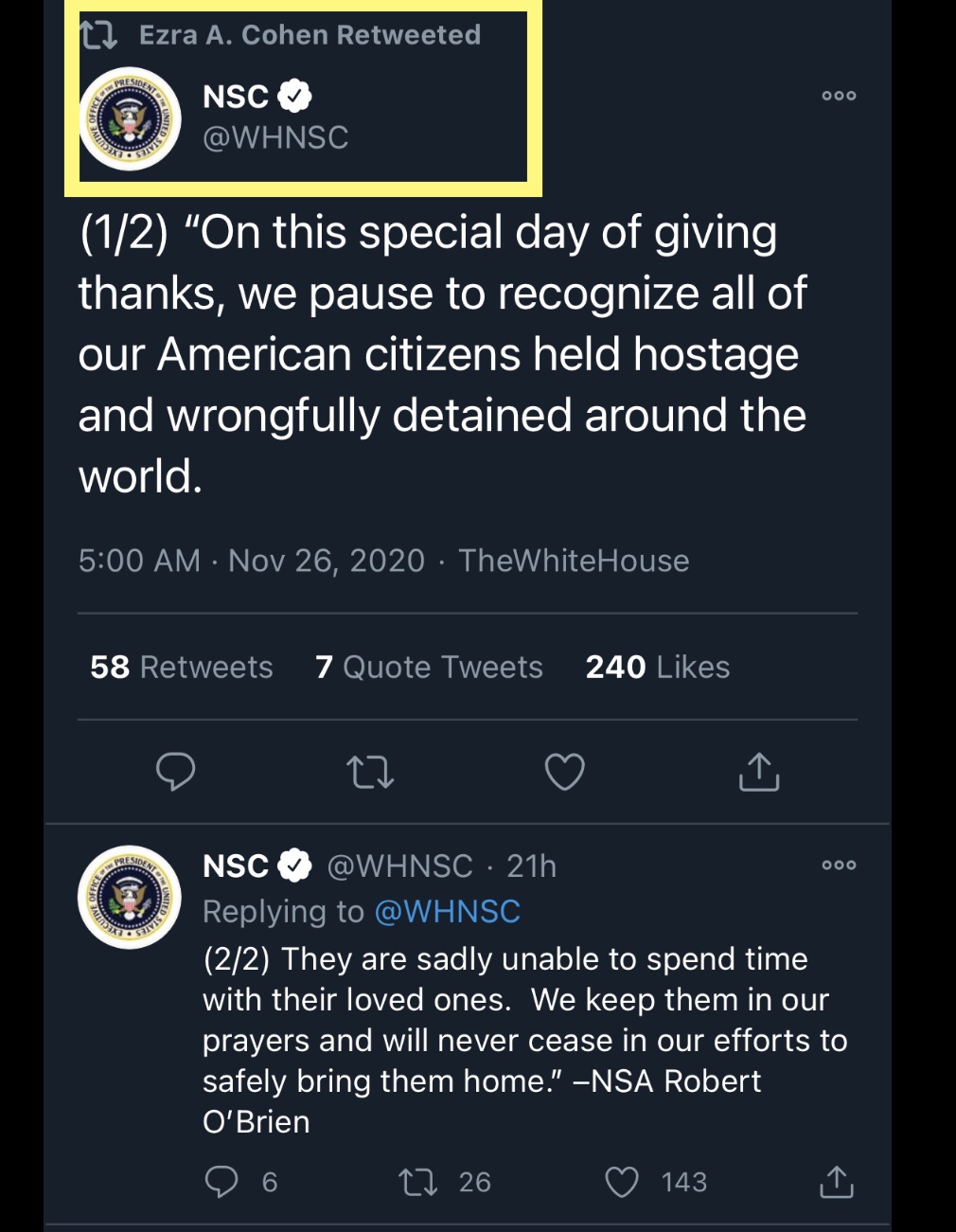This screenshot has width=956, height=1232.
Task: View the 58 Retweets list
Action: (182, 667)
